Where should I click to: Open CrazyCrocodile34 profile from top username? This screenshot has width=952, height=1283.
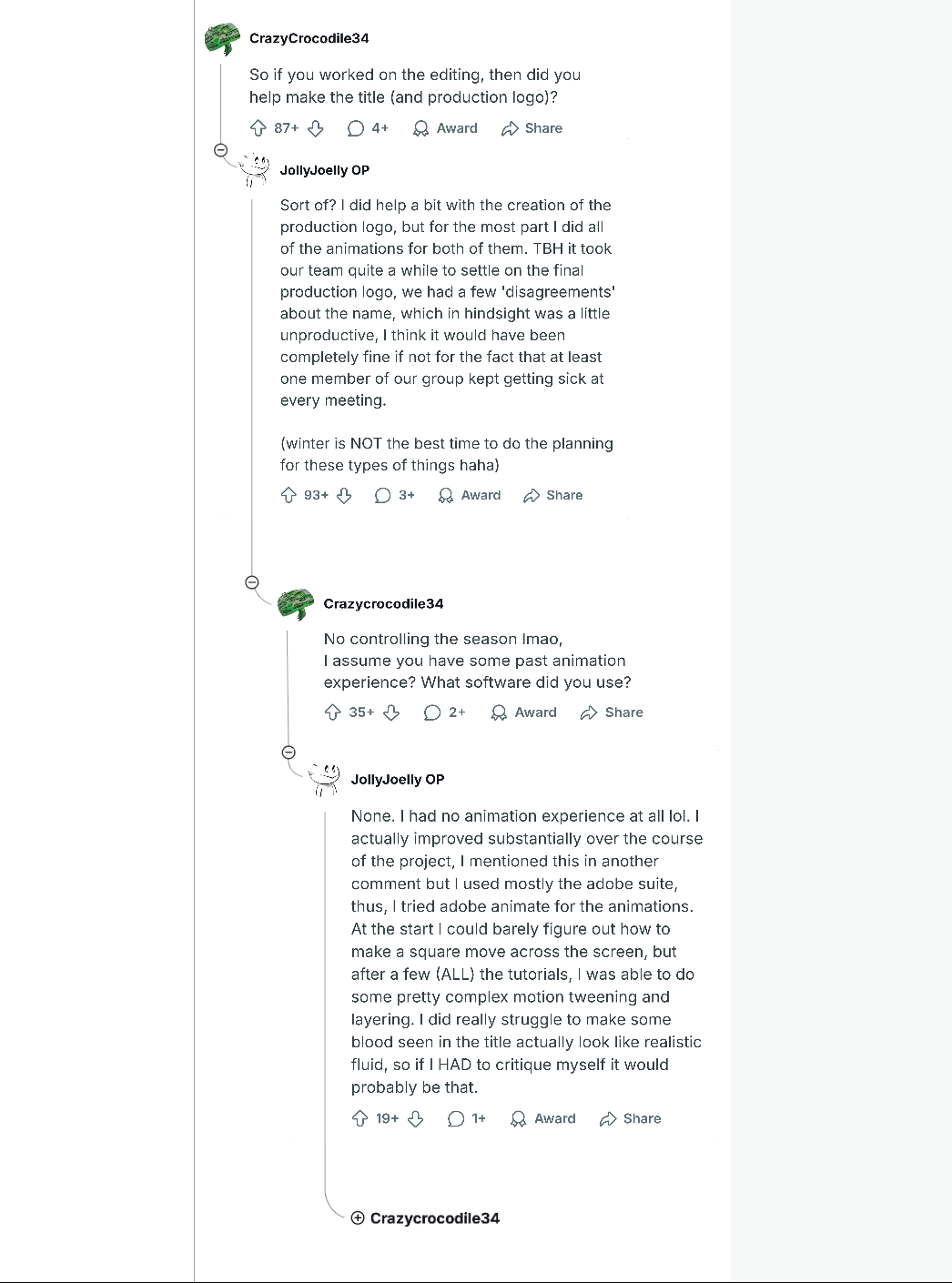pyautogui.click(x=309, y=38)
